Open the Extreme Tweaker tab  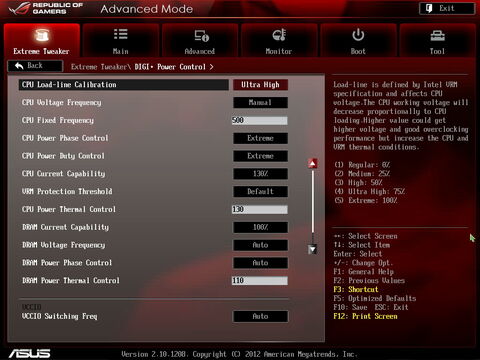(x=42, y=41)
